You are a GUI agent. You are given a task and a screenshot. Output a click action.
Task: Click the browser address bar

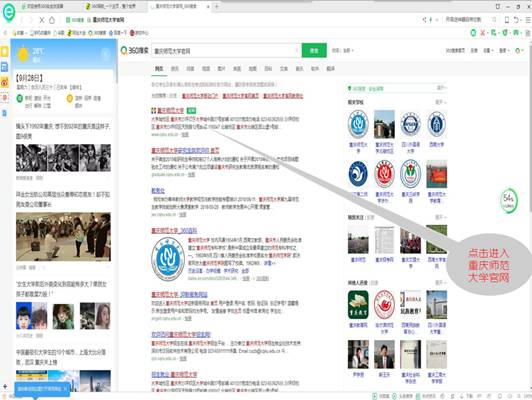[242, 20]
